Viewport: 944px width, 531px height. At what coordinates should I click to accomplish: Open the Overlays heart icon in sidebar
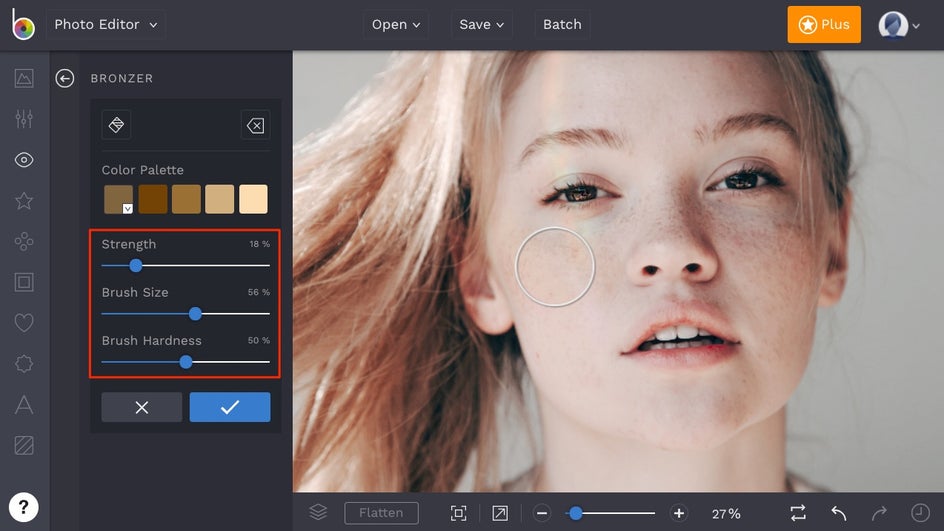coord(24,323)
